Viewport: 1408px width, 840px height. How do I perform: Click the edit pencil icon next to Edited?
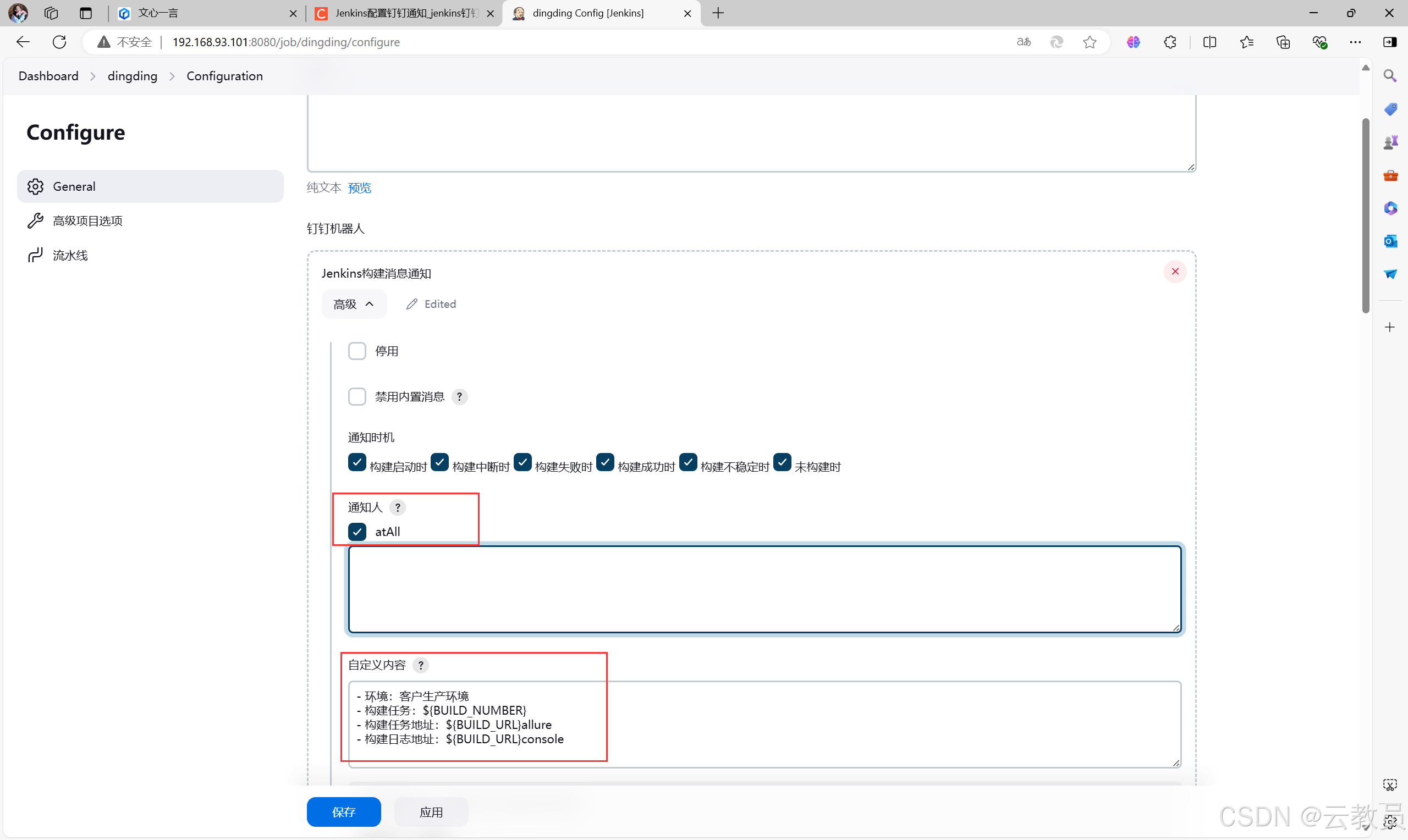tap(410, 304)
